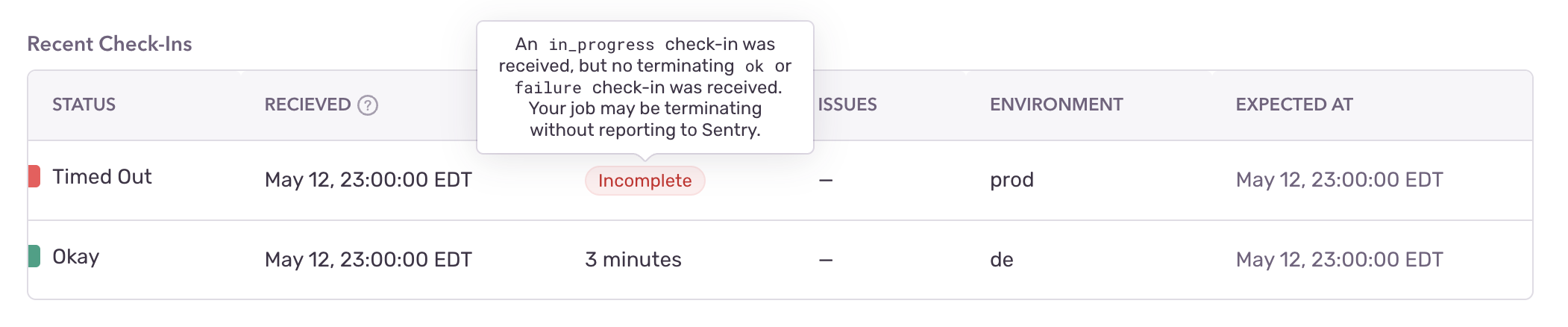The width and height of the screenshot is (1568, 327).
Task: Click received timestamp in Timed Out row
Action: (x=369, y=180)
